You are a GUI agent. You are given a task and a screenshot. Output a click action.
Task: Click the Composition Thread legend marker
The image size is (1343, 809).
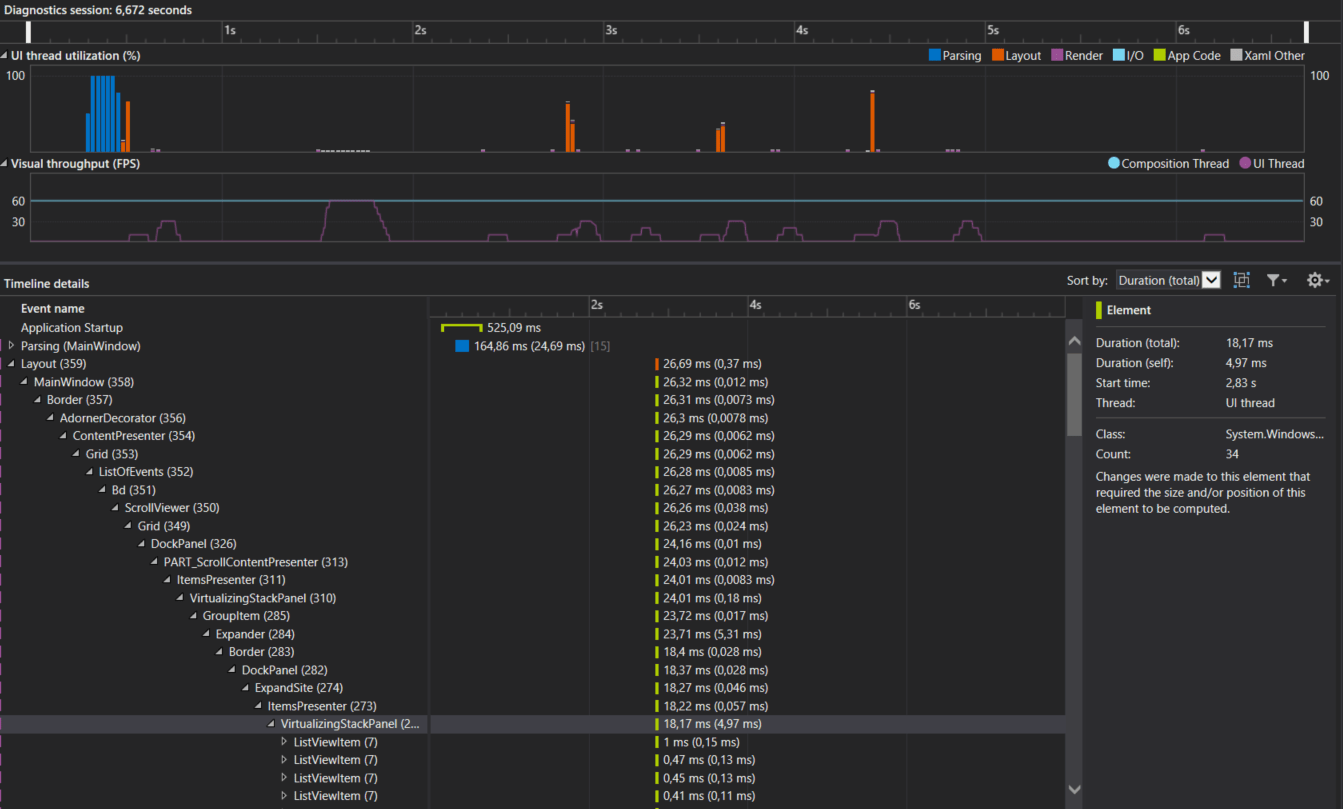pos(1113,163)
